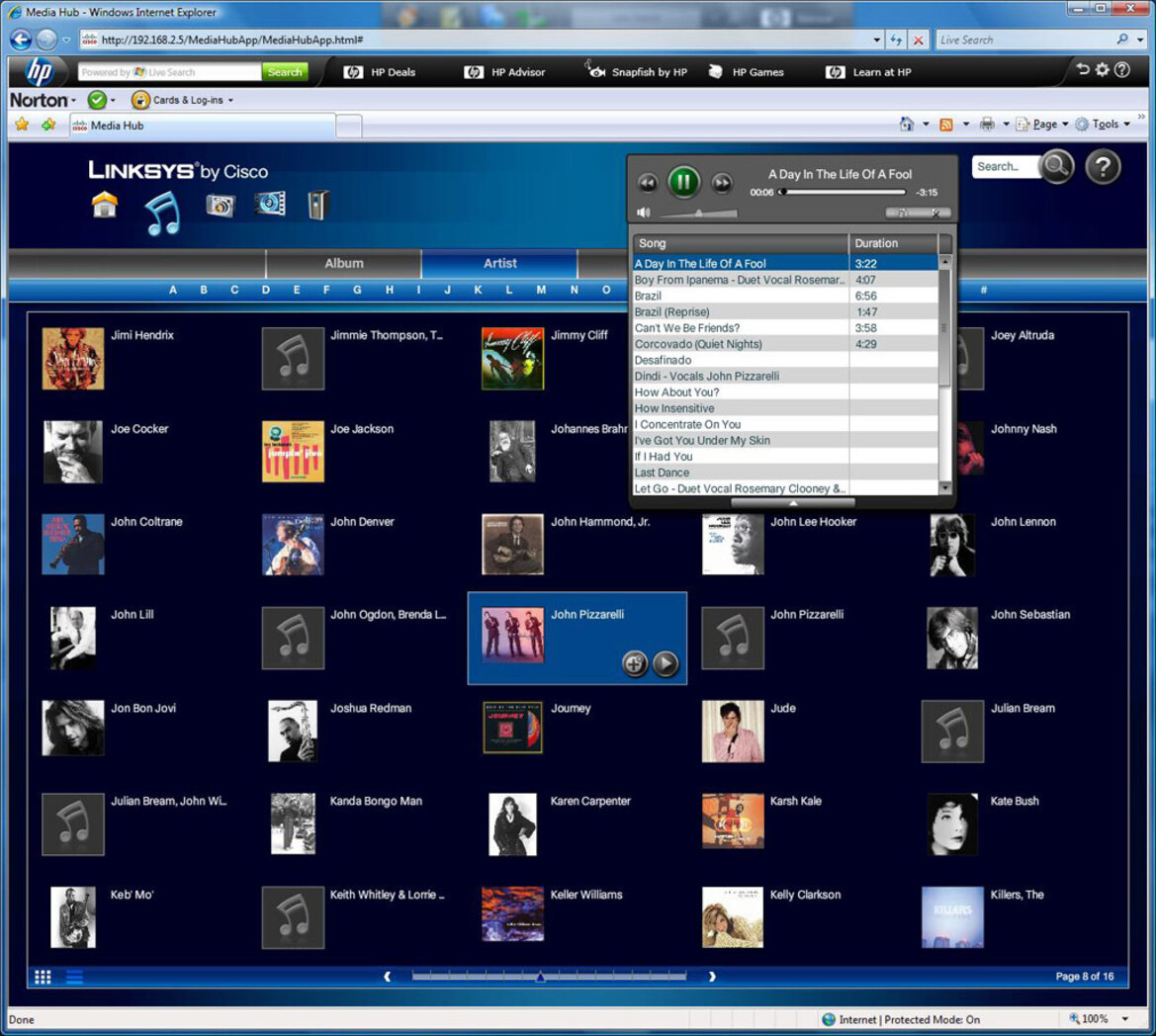This screenshot has width=1156, height=1036.
Task: Play John Pizzarelli with the play icon
Action: (665, 663)
